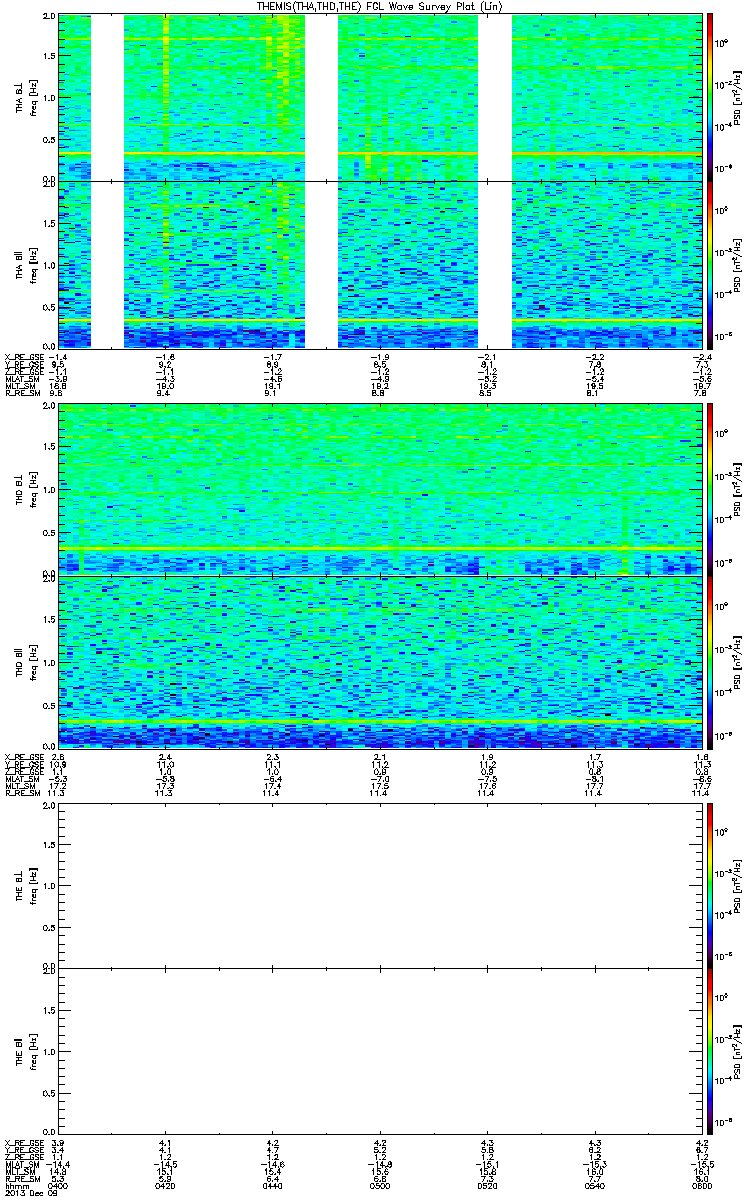Click the THD B∥ PSD color bar
The height and width of the screenshot is (1200, 750).
click(x=711, y=661)
